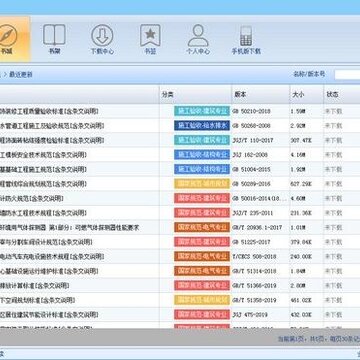Click the orange category tag for T/CECS 508-2018
Screen dimensions: 360x360
coord(202,256)
